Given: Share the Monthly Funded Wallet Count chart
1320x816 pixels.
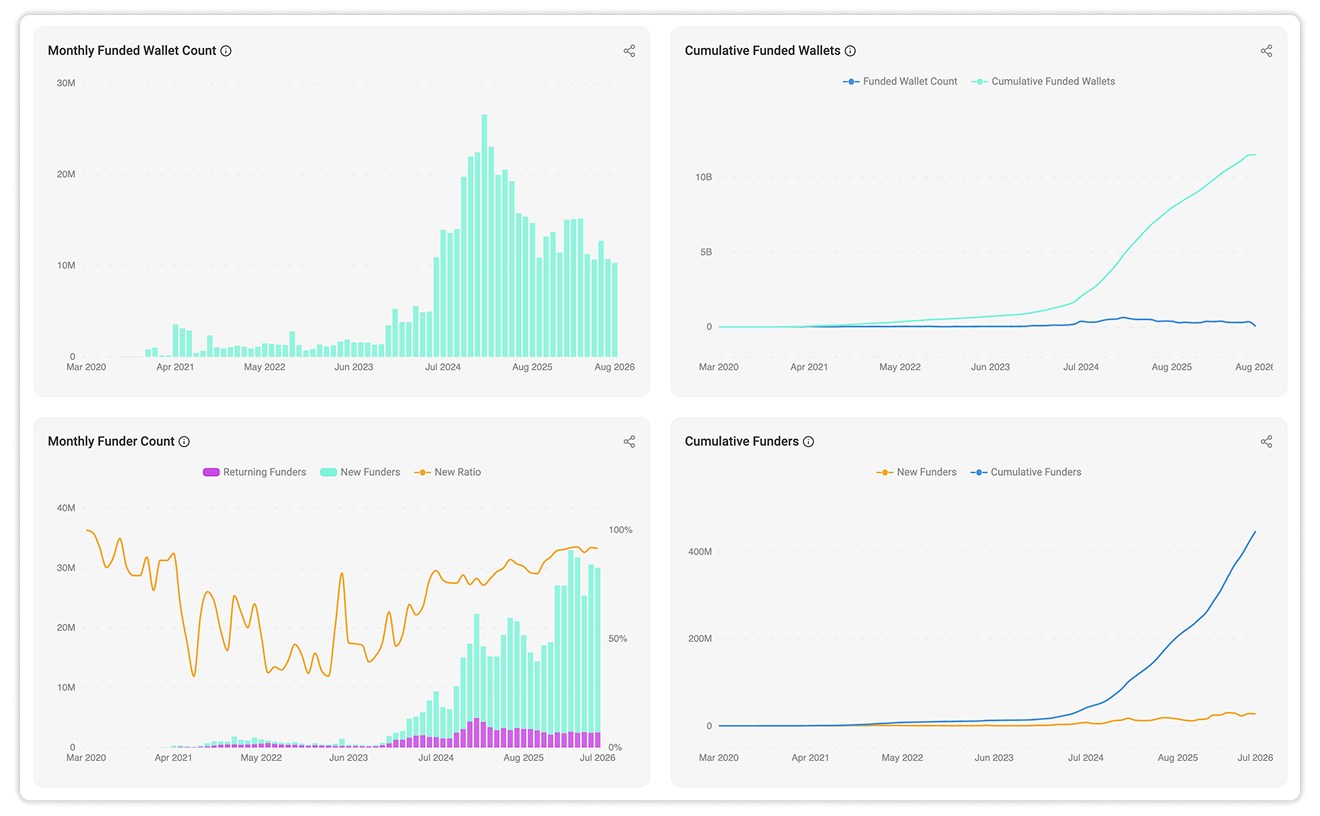Looking at the screenshot, I should [x=629, y=51].
